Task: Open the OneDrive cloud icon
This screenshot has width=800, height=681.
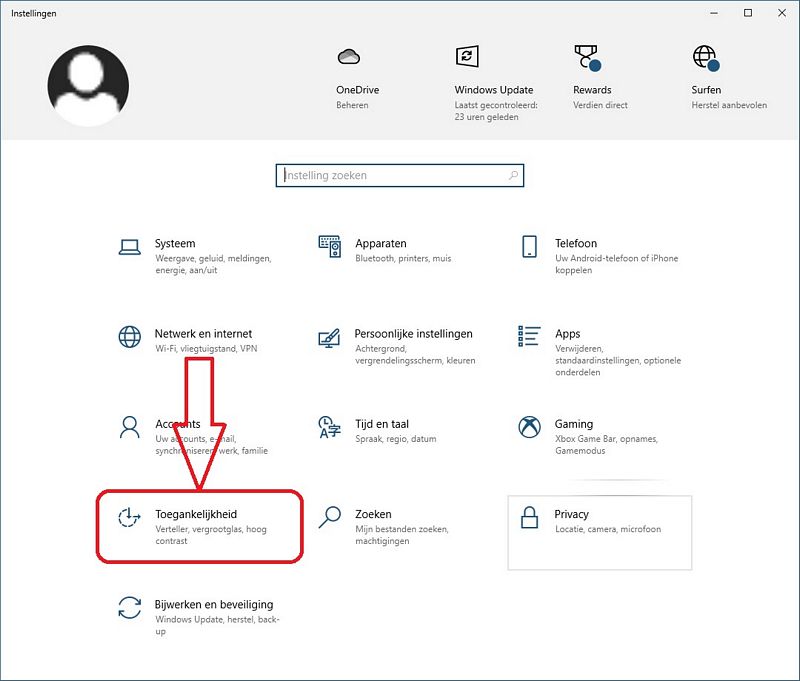Action: tap(349, 56)
